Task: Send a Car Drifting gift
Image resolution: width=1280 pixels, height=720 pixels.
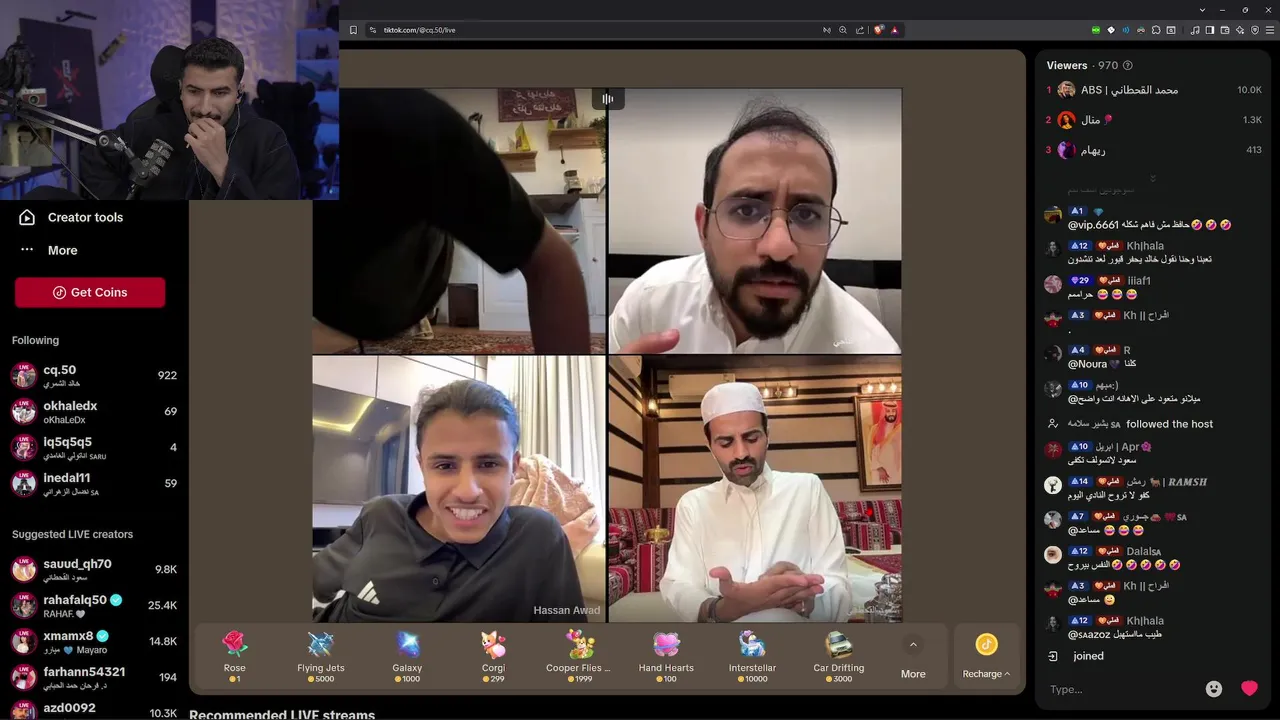Action: 838,656
